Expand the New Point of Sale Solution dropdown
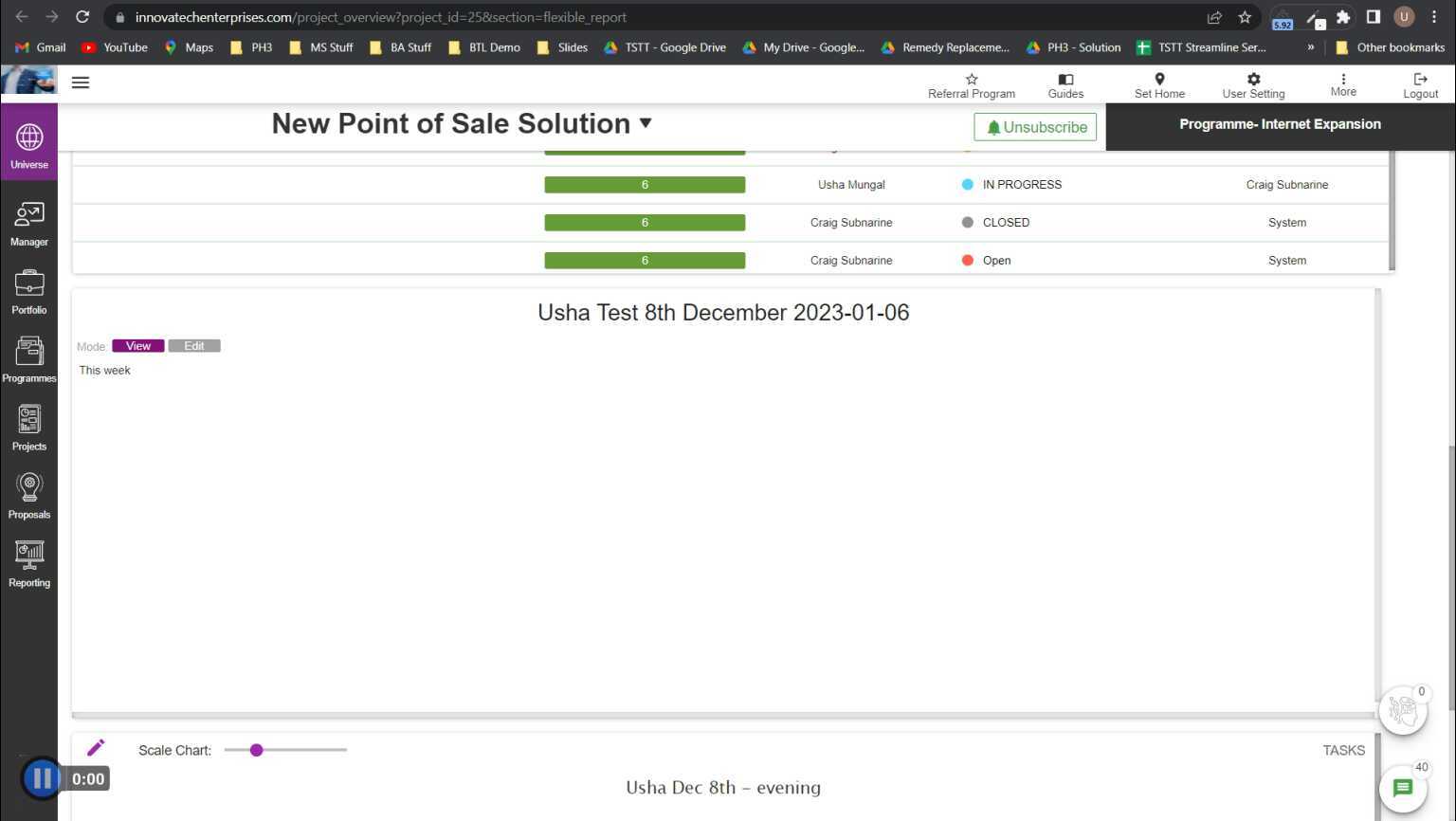Screen dimensions: 1456x821 coord(646,123)
